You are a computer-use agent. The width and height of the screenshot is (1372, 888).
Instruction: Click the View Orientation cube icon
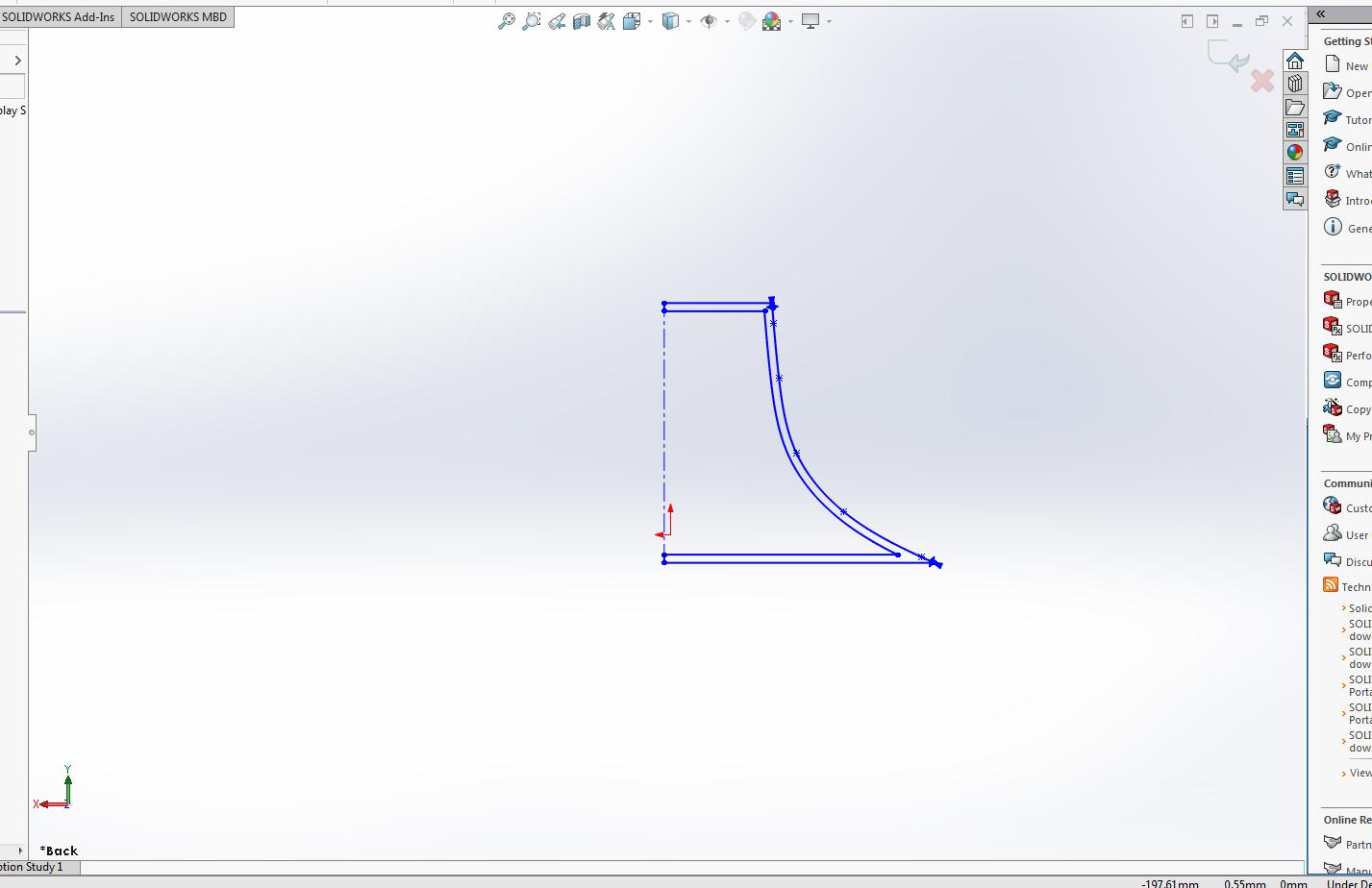tap(632, 21)
